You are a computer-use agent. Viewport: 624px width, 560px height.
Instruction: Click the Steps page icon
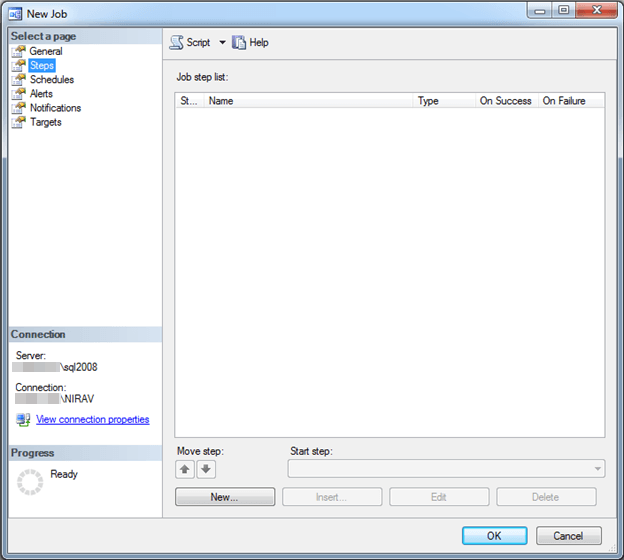(18, 66)
